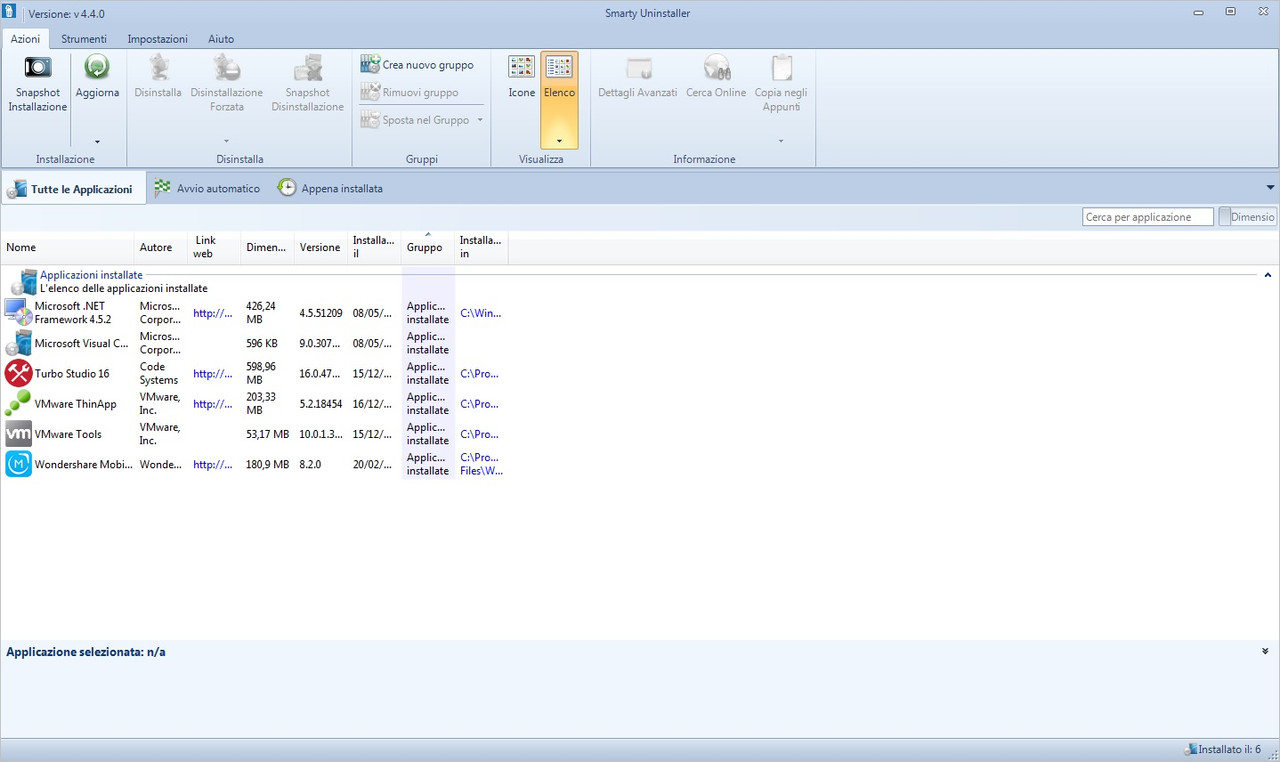Image resolution: width=1280 pixels, height=762 pixels.
Task: Open web link for Wondershare MobileGo
Action: click(x=213, y=465)
